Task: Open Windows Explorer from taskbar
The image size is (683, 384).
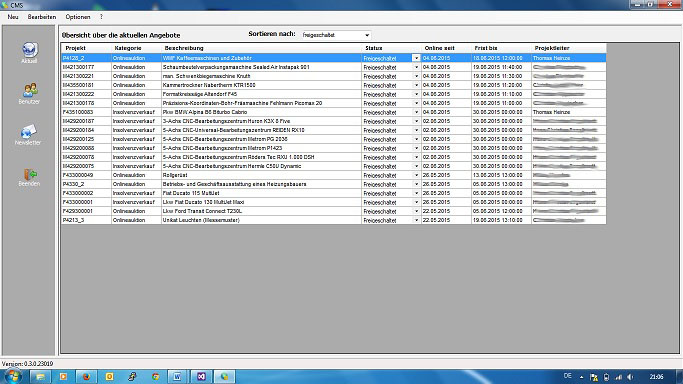Action: coord(40,377)
